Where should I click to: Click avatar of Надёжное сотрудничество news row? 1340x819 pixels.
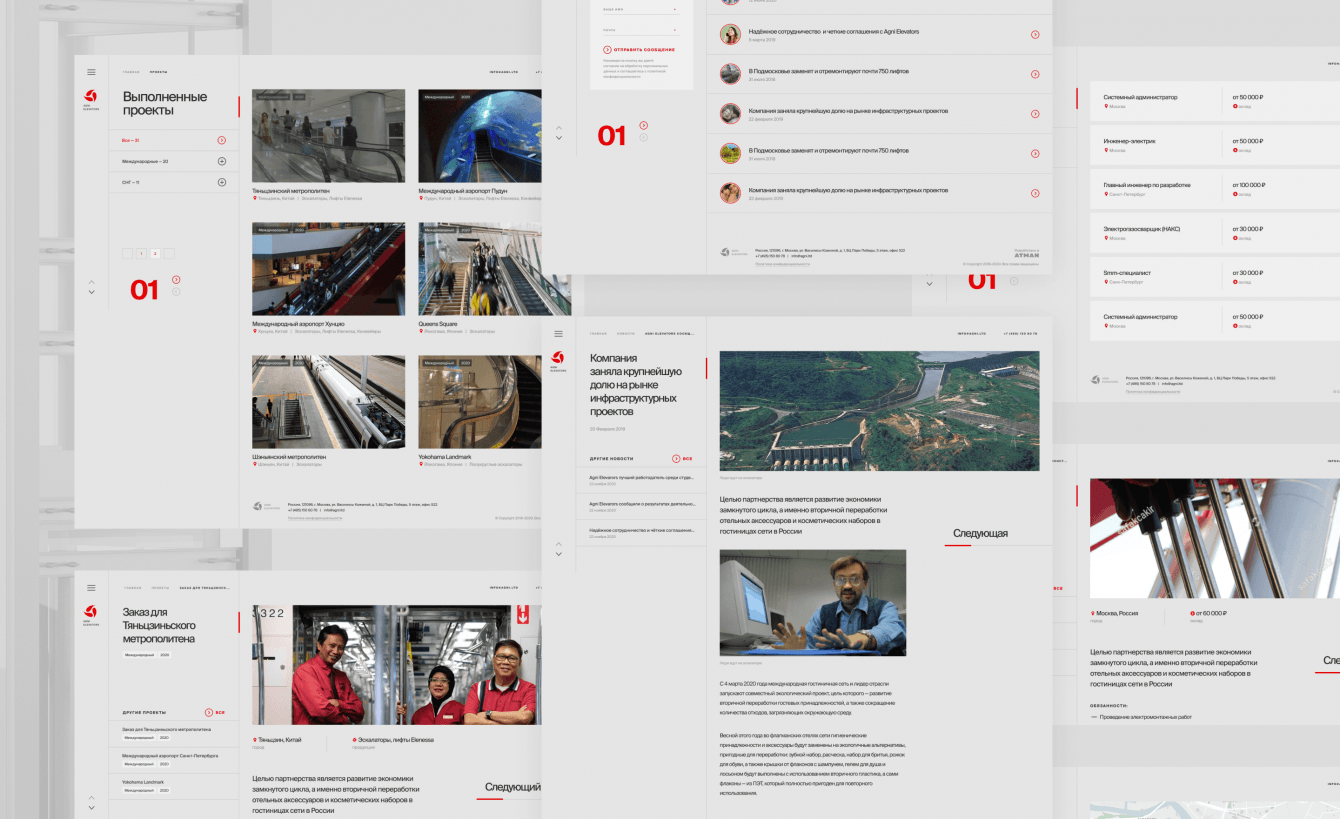tap(730, 34)
